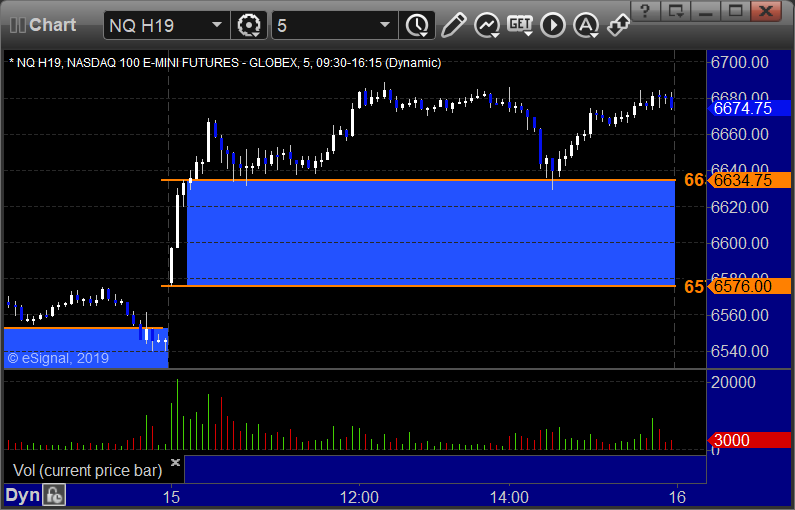Click the pin/link window icon
795x510 pixels.
pyautogui.click(x=618, y=25)
